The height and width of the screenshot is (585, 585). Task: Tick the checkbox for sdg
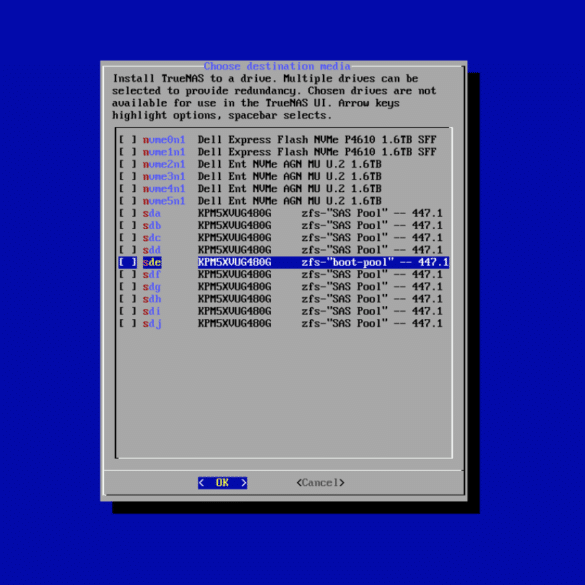pos(128,287)
